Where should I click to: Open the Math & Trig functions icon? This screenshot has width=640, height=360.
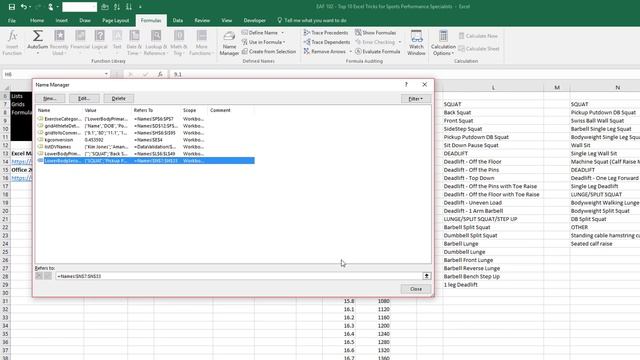pyautogui.click(x=179, y=36)
